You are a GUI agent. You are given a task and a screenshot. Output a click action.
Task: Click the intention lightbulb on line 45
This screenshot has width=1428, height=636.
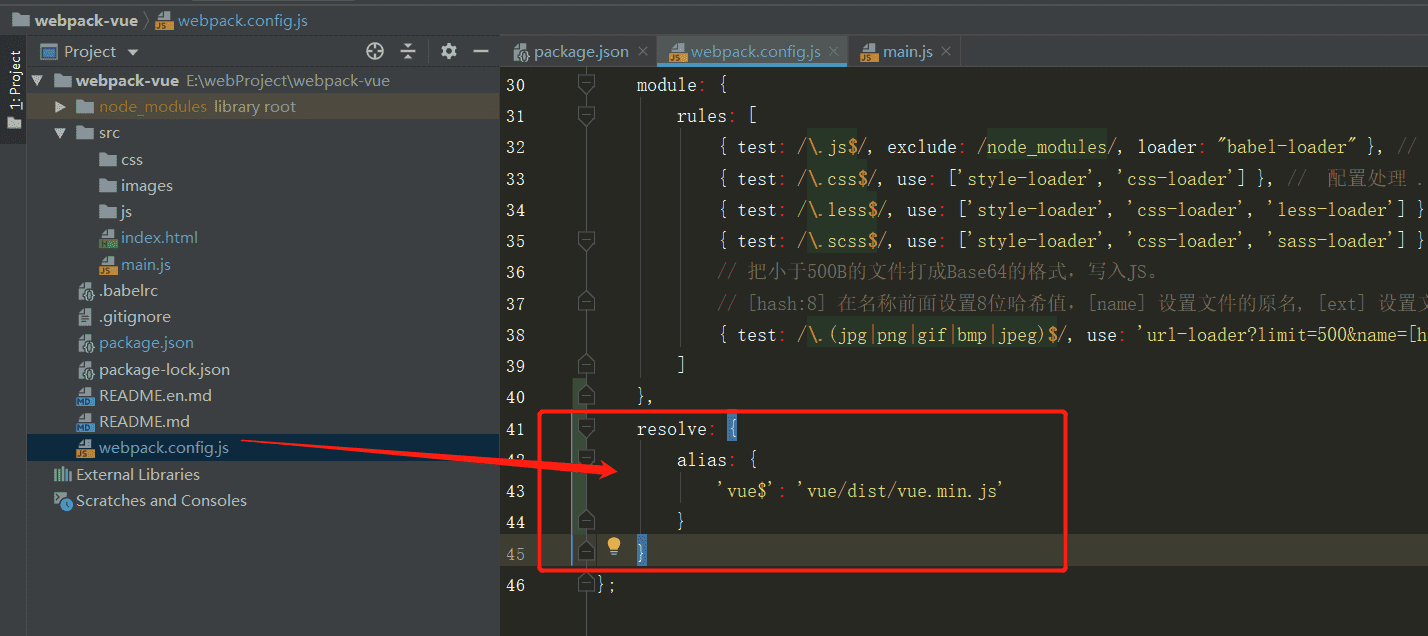[x=614, y=547]
